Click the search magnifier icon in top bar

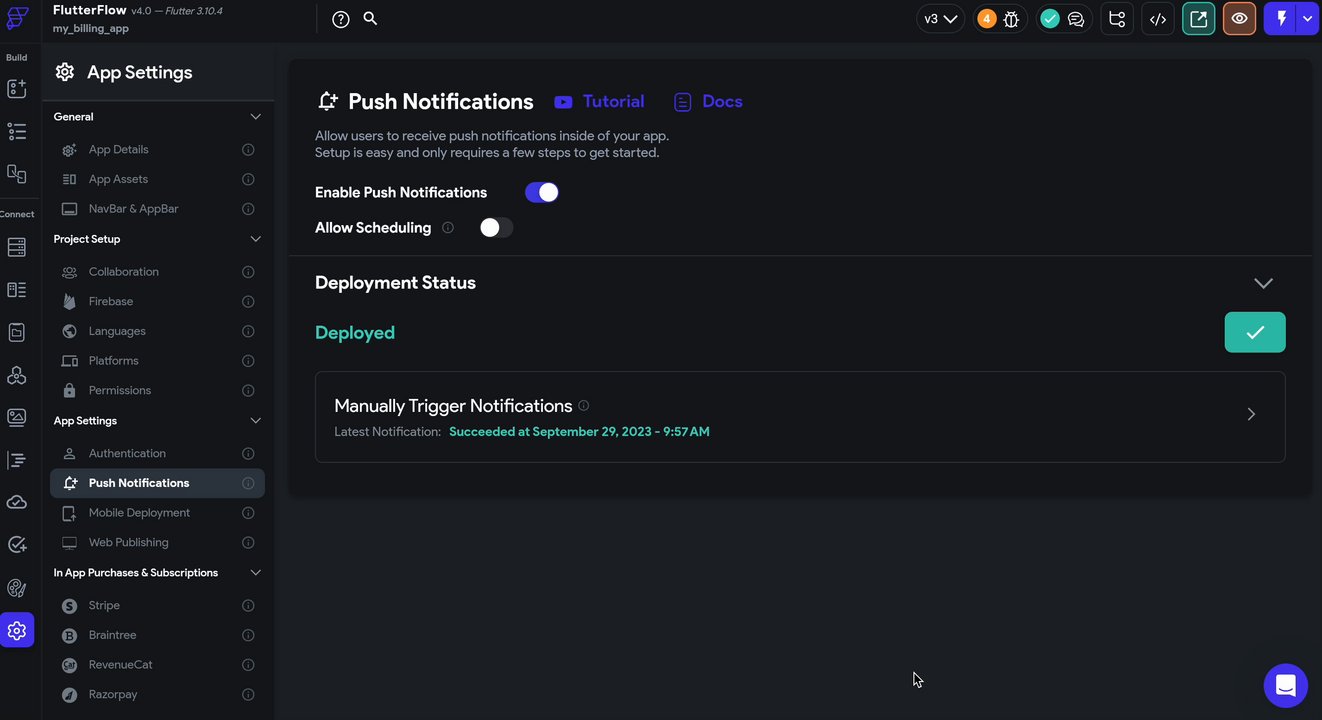click(370, 18)
